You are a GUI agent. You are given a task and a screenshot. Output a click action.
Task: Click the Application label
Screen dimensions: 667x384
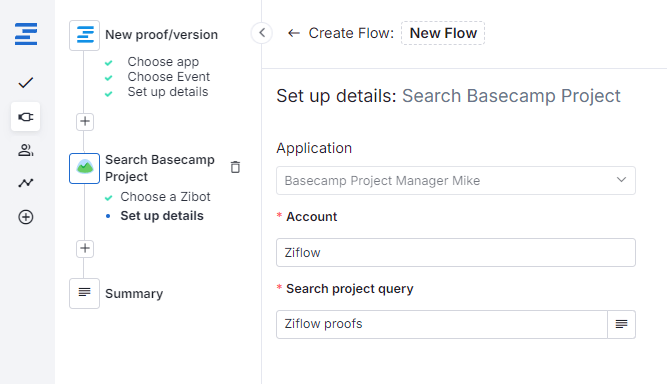tap(314, 148)
